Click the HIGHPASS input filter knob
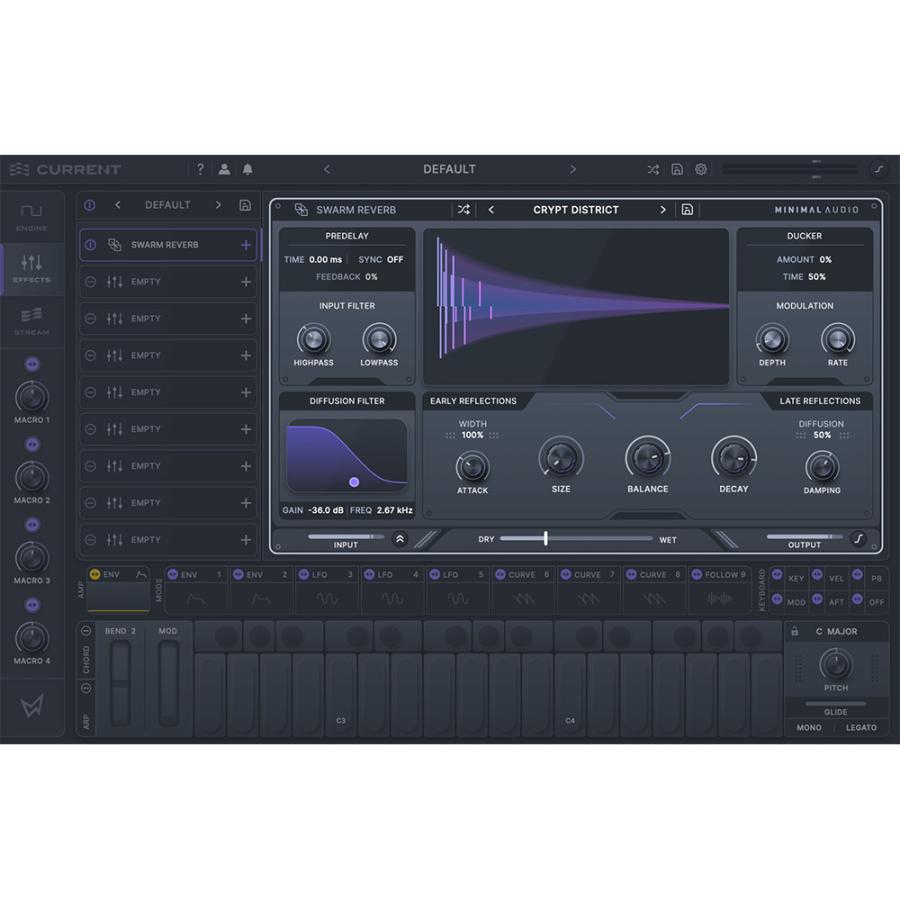The image size is (900, 900). coord(313,339)
